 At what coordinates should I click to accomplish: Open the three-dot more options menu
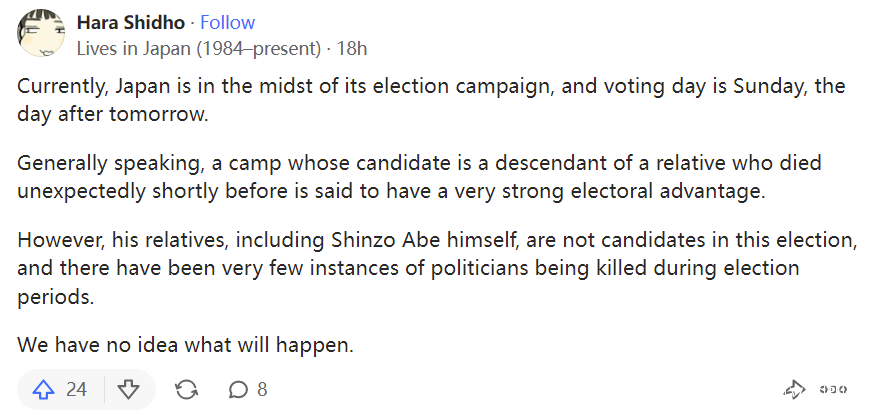[833, 389]
